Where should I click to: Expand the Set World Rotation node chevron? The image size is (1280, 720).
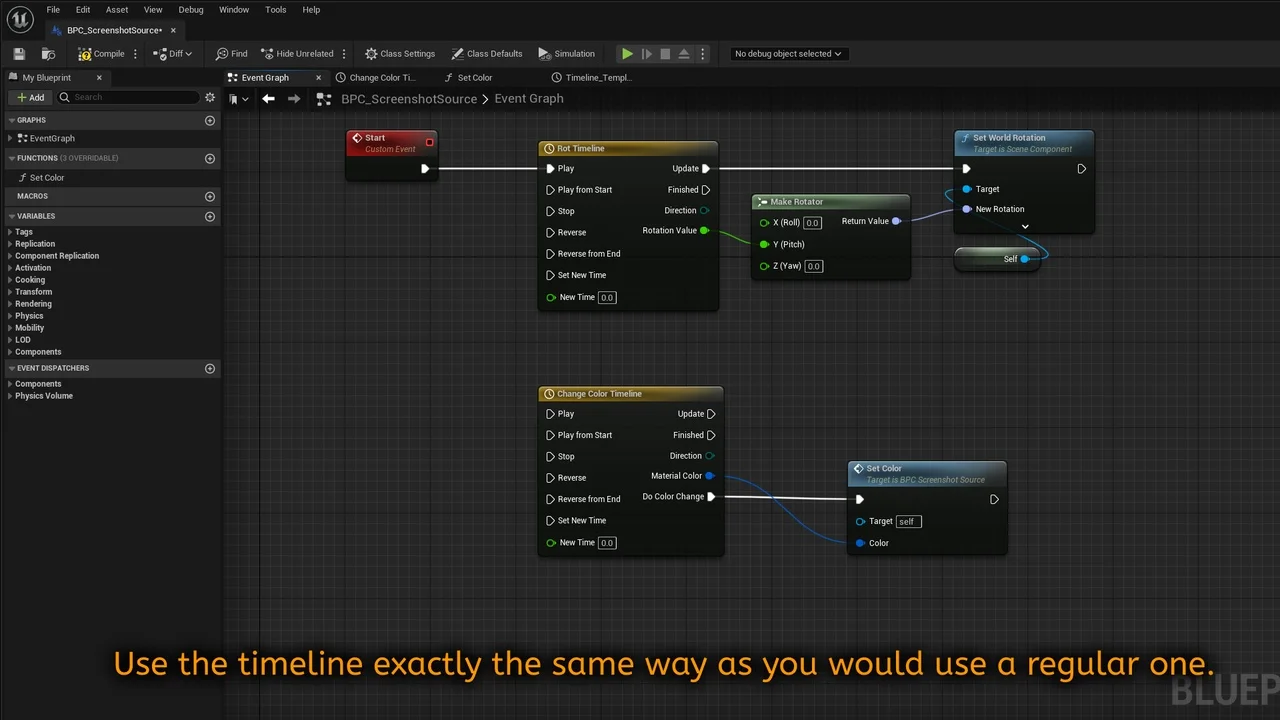pos(1025,227)
